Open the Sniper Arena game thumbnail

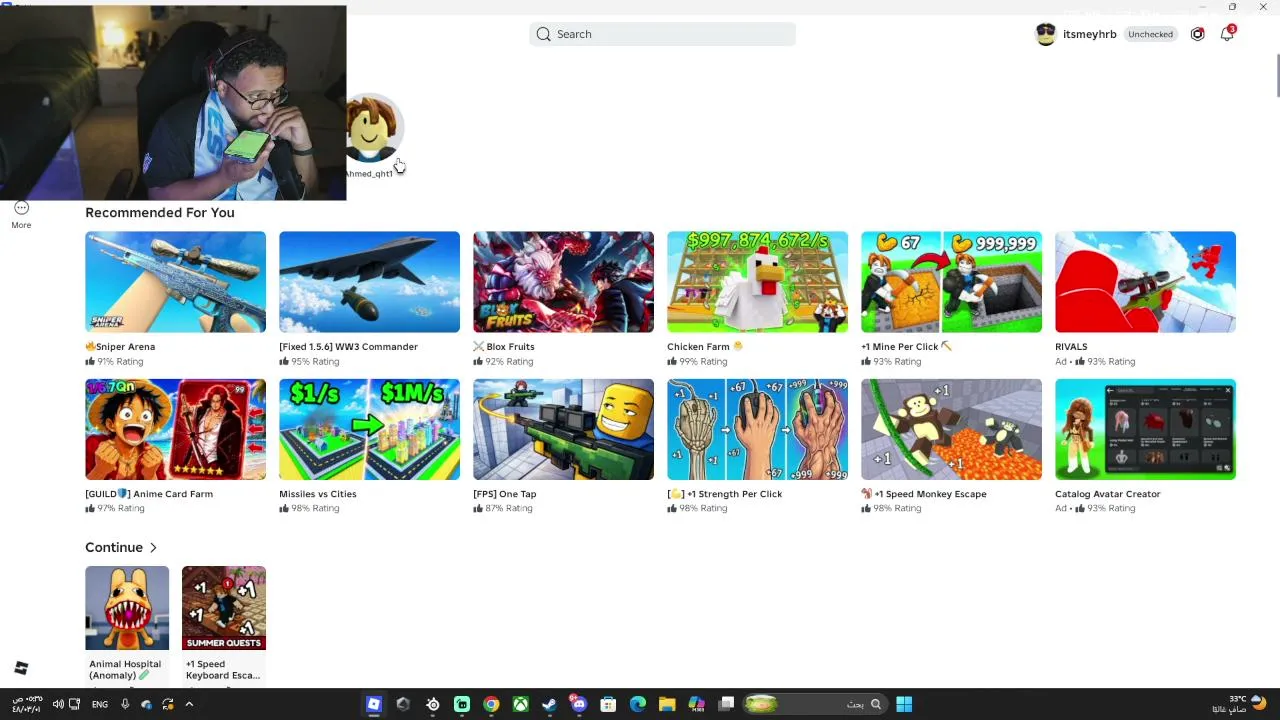coord(175,282)
